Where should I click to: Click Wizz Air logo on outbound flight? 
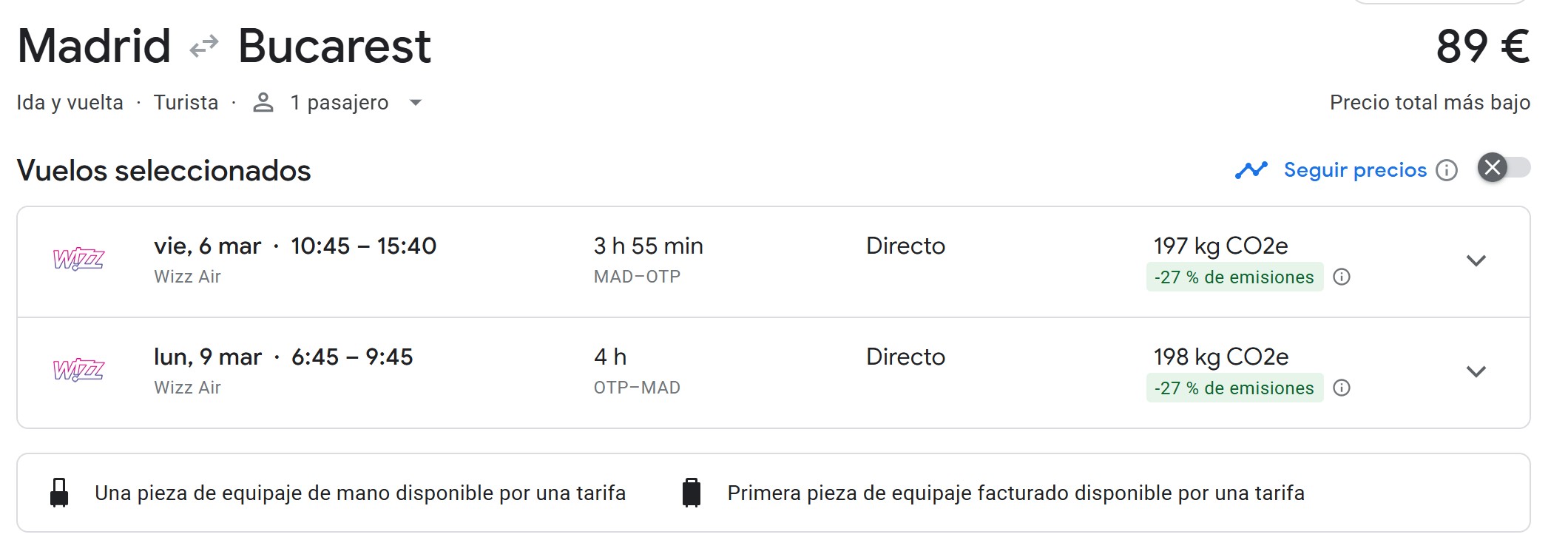pos(78,260)
